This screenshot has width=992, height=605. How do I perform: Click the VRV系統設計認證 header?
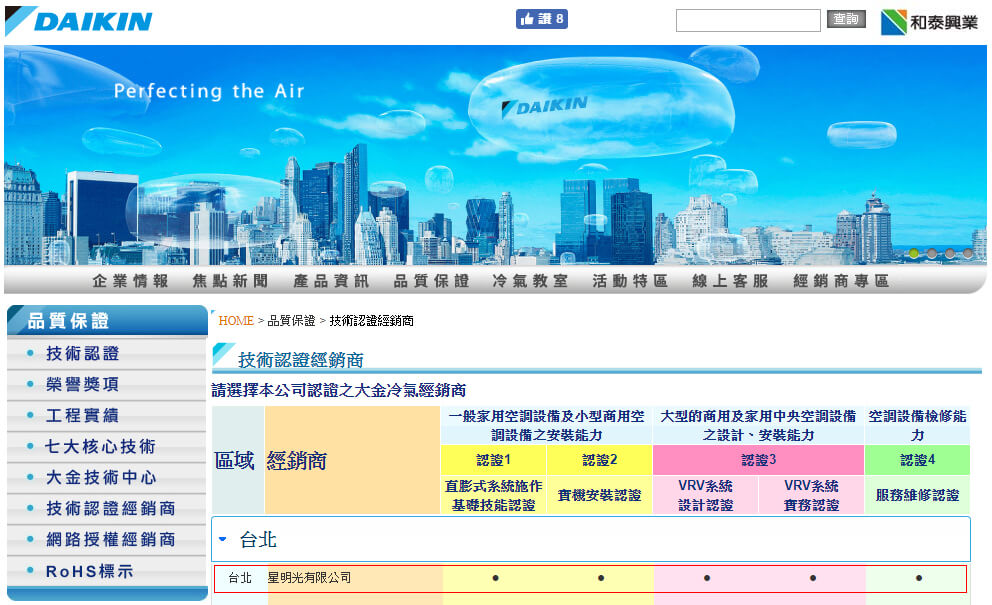pos(705,496)
